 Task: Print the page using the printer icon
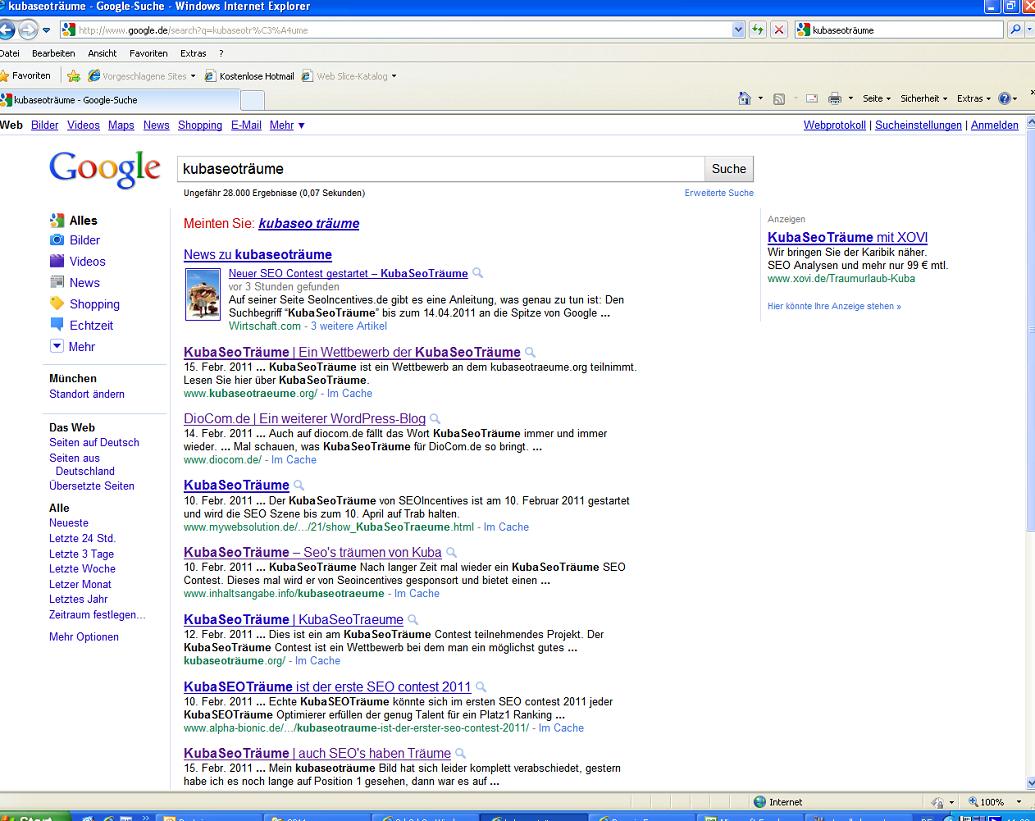click(x=834, y=98)
